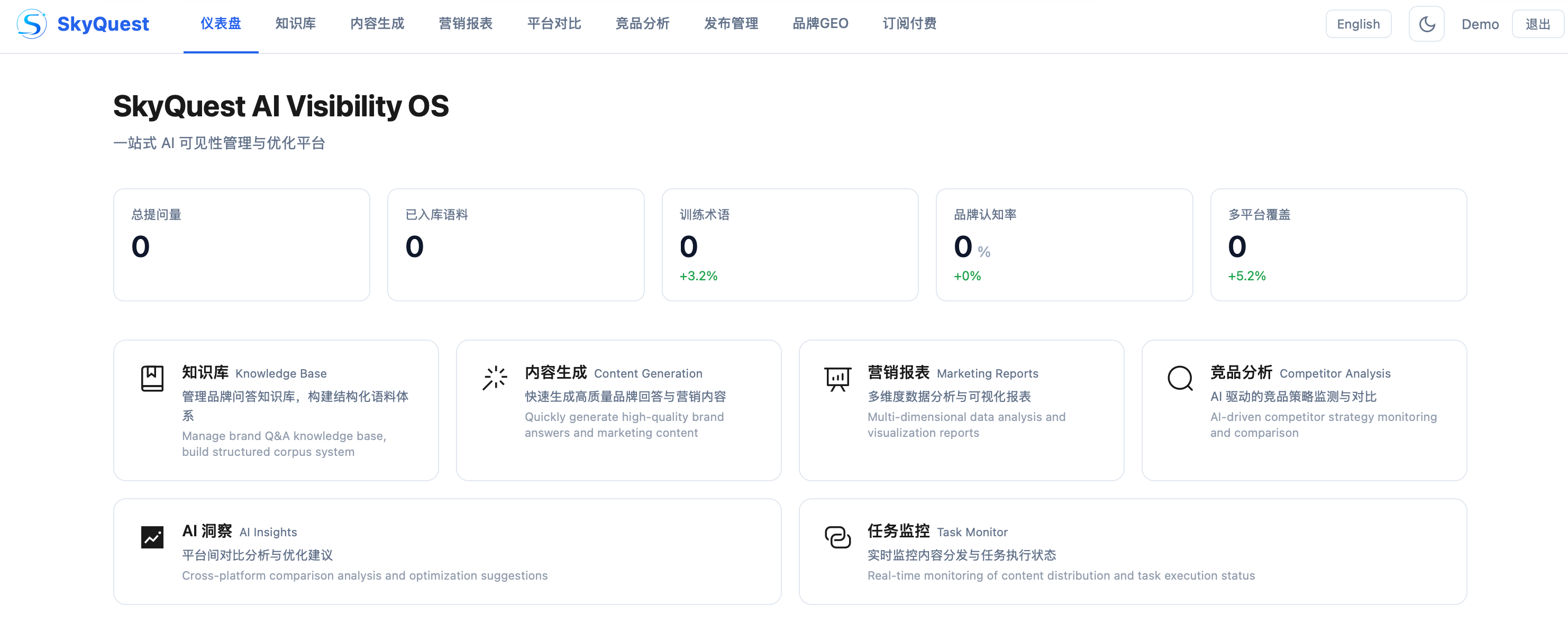Click the 已入库语料 stat card
The width and height of the screenshot is (1568, 641).
click(516, 244)
